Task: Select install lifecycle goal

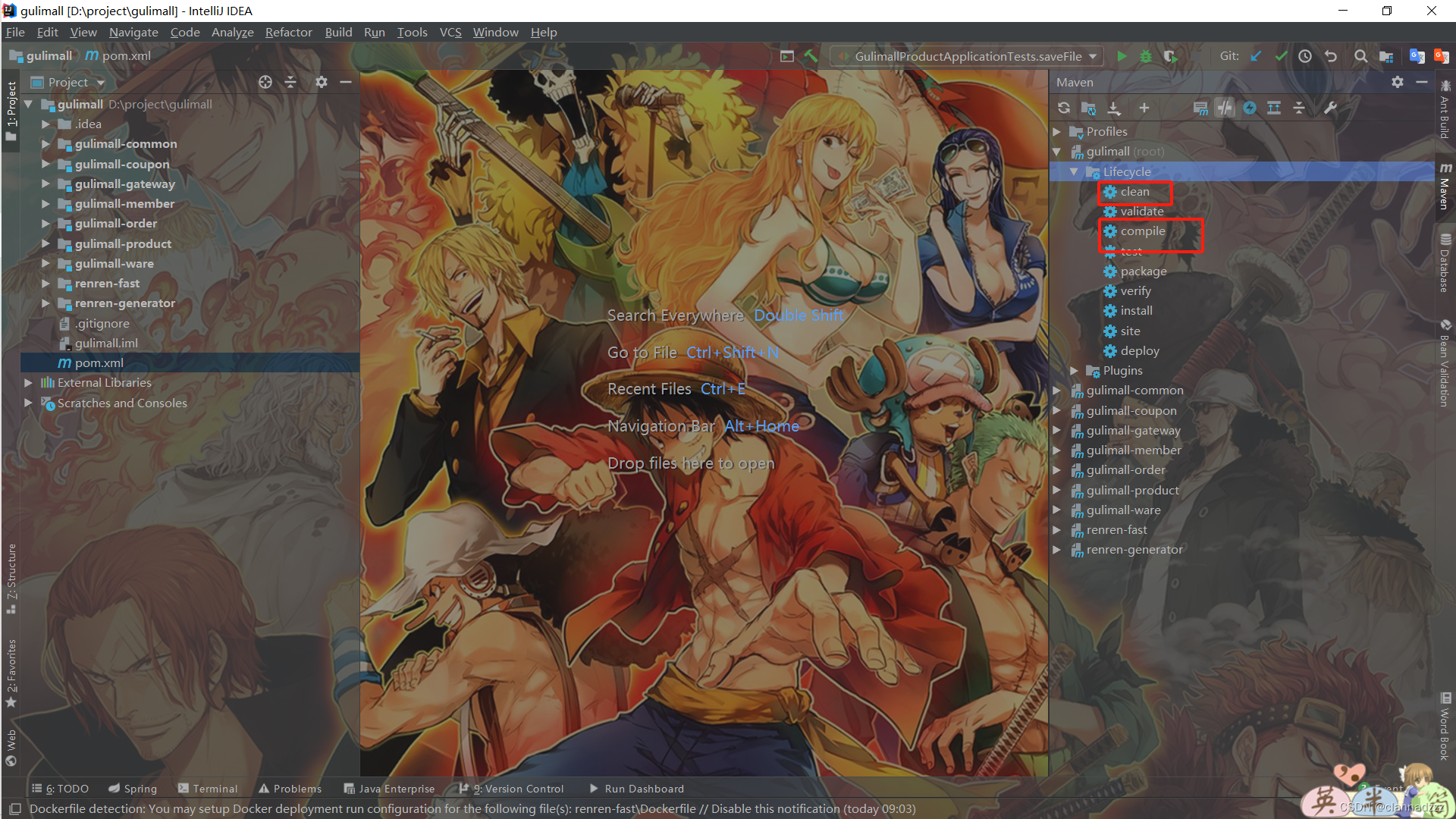Action: [x=1136, y=311]
